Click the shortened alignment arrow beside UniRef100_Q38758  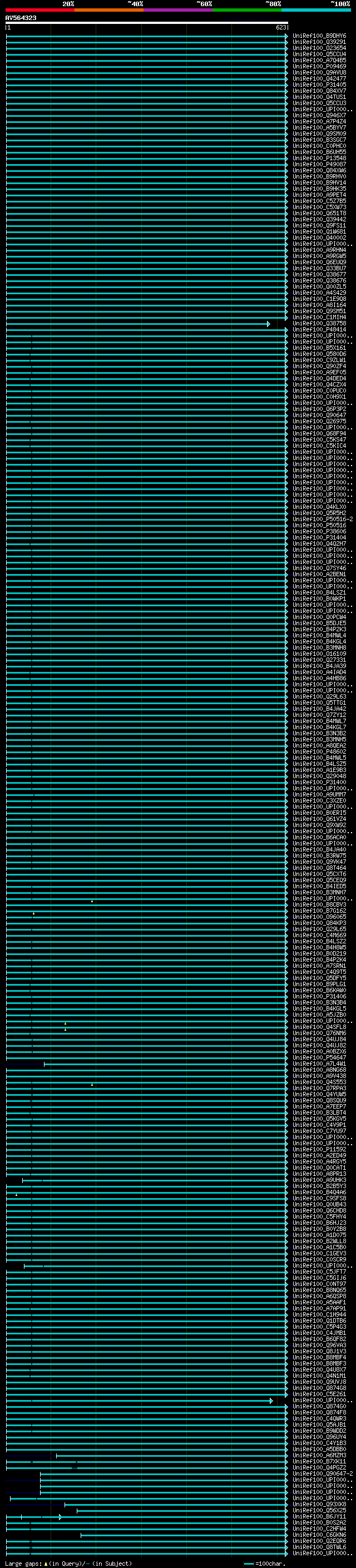(268, 324)
